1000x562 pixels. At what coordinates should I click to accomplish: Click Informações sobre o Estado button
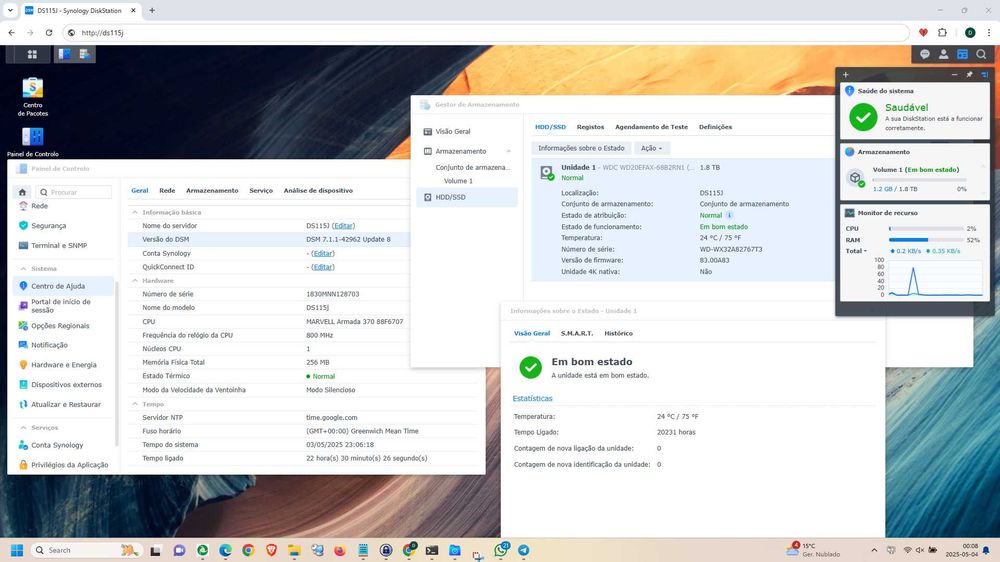coord(581,148)
